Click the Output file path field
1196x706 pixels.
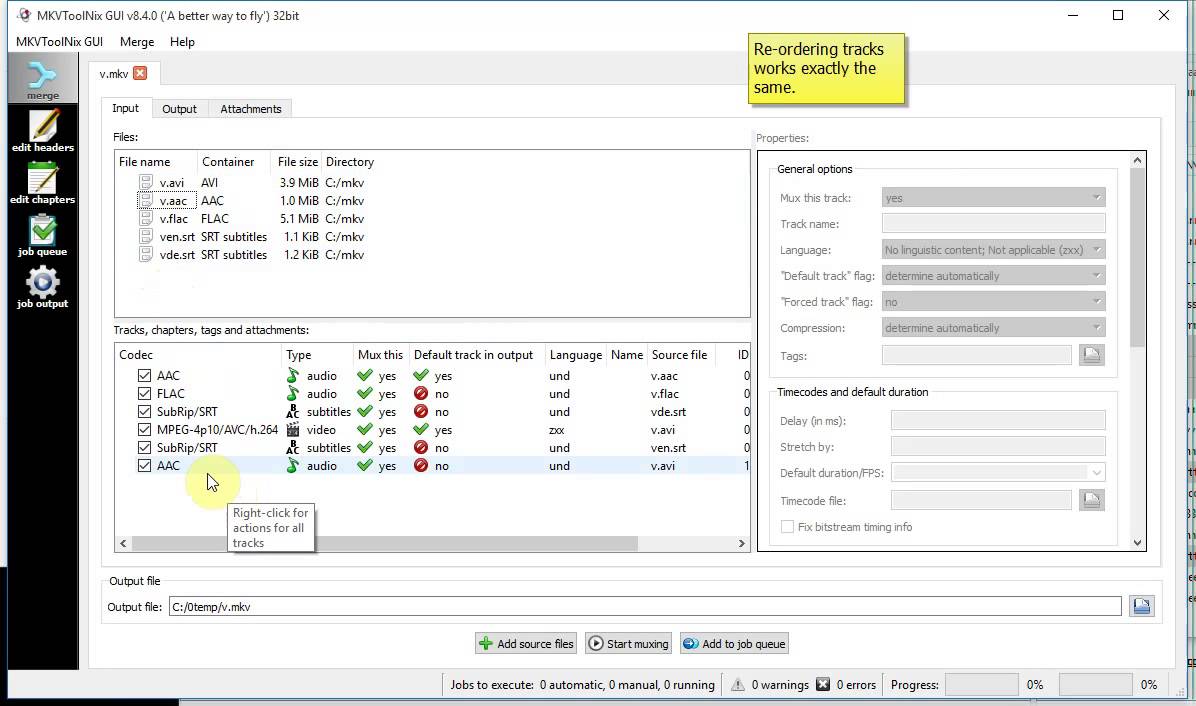(645, 606)
